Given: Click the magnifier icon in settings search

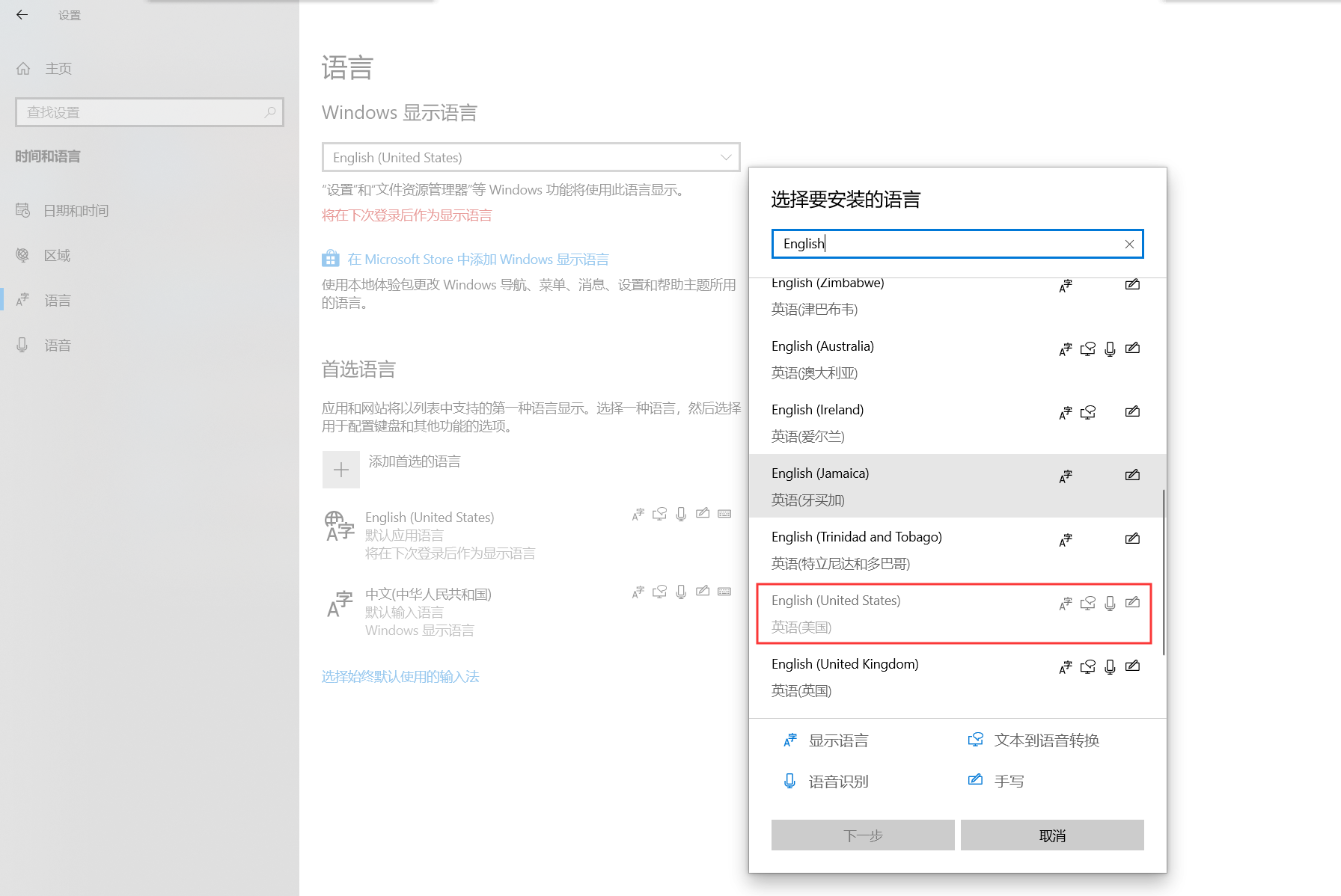Looking at the screenshot, I should coord(270,112).
